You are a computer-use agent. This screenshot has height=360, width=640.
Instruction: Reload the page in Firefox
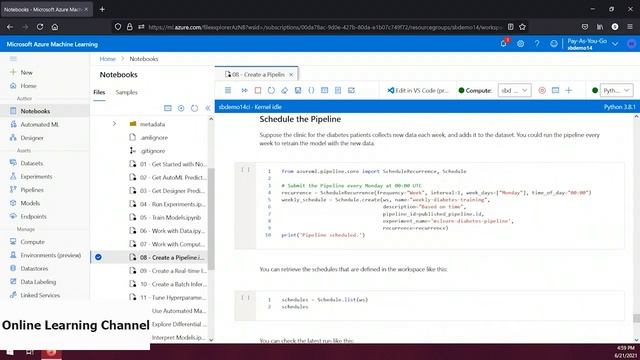(x=40, y=27)
